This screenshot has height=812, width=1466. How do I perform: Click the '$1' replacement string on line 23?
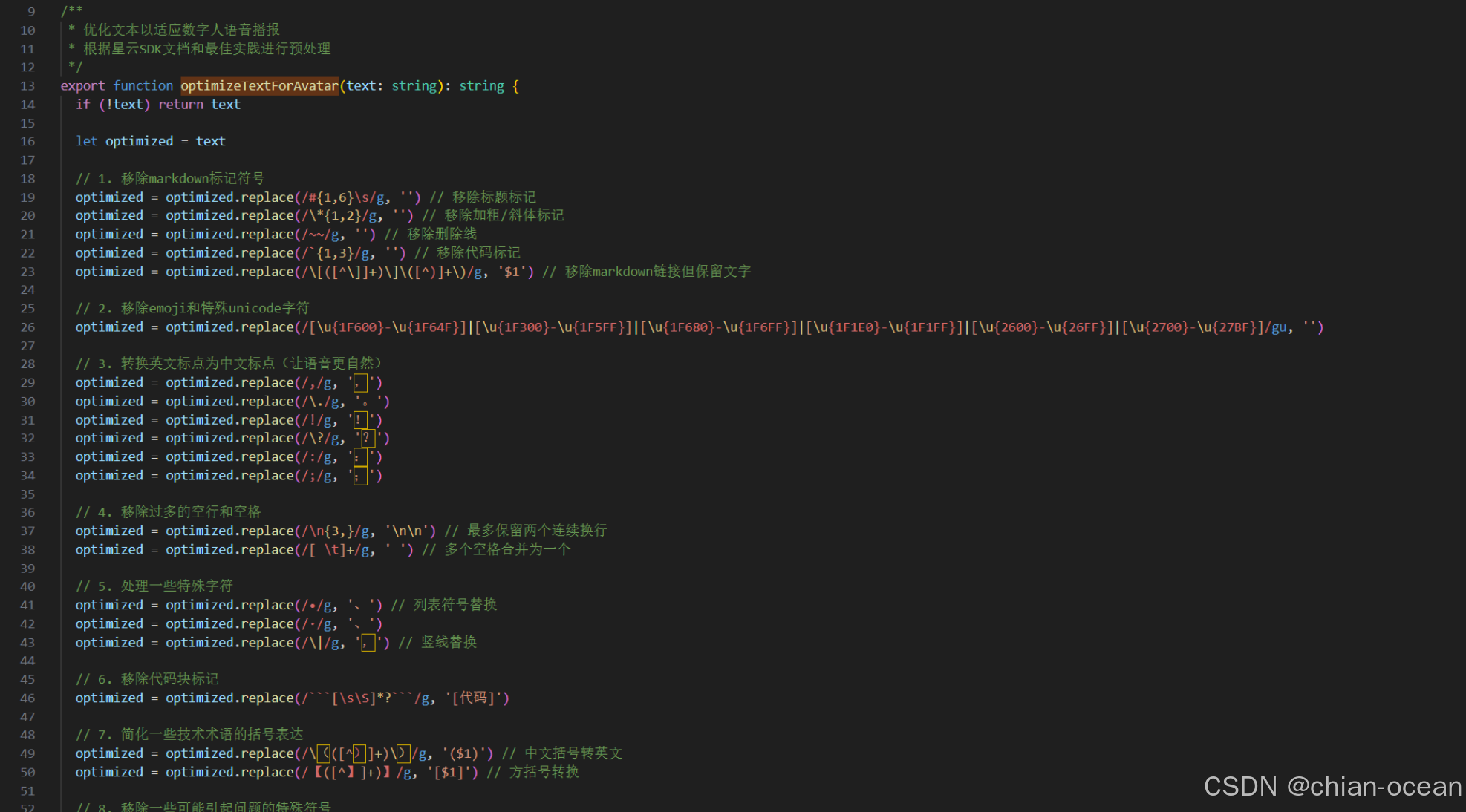click(512, 271)
